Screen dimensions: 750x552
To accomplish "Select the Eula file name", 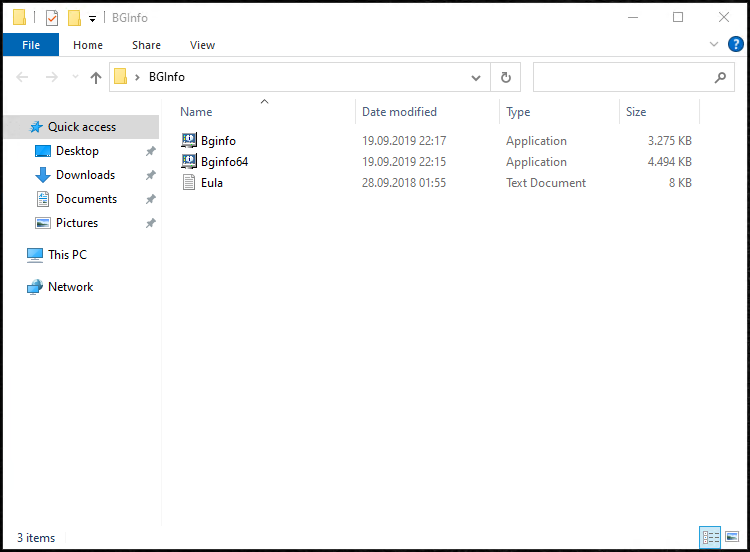I will point(212,183).
